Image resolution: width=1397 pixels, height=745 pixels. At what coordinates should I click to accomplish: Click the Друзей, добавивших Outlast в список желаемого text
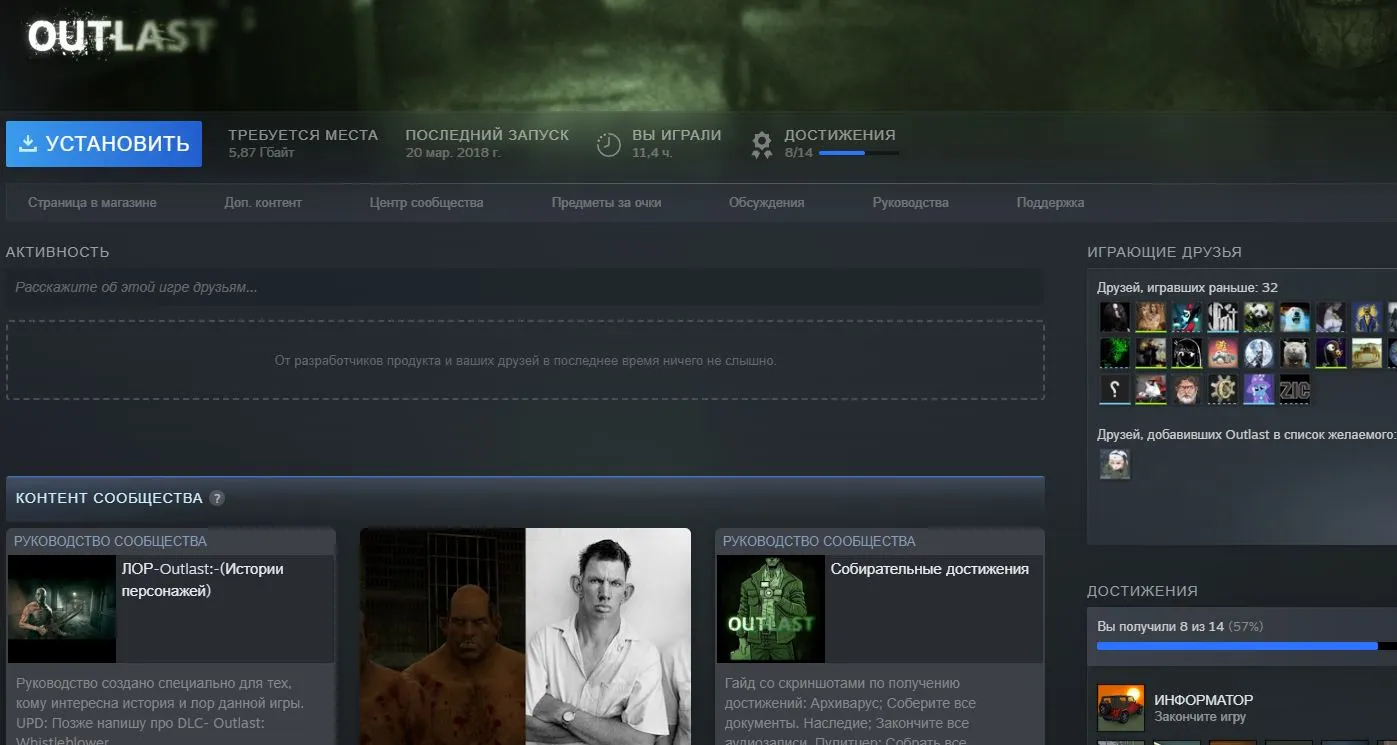coord(1247,434)
